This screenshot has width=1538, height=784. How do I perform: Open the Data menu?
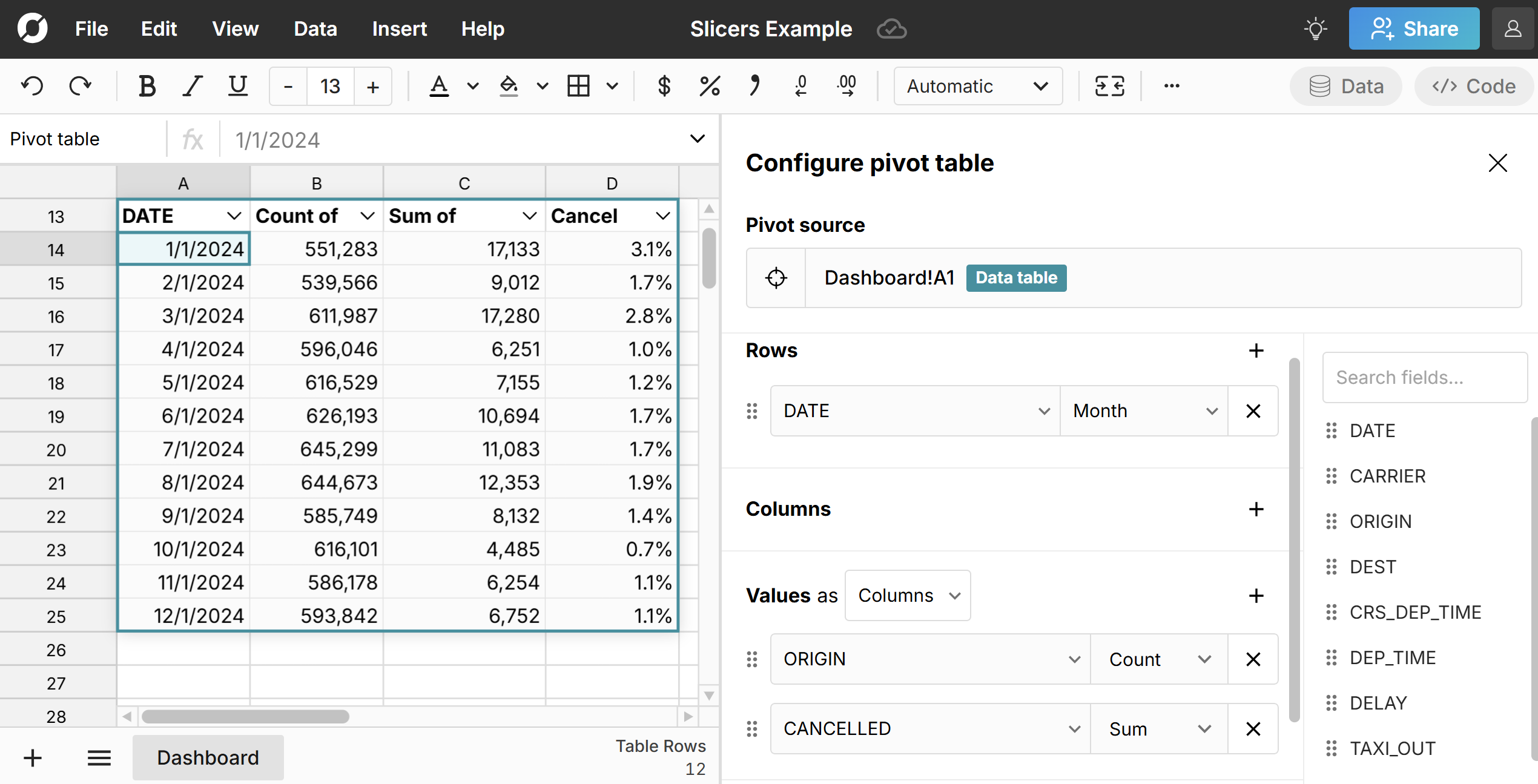(315, 28)
